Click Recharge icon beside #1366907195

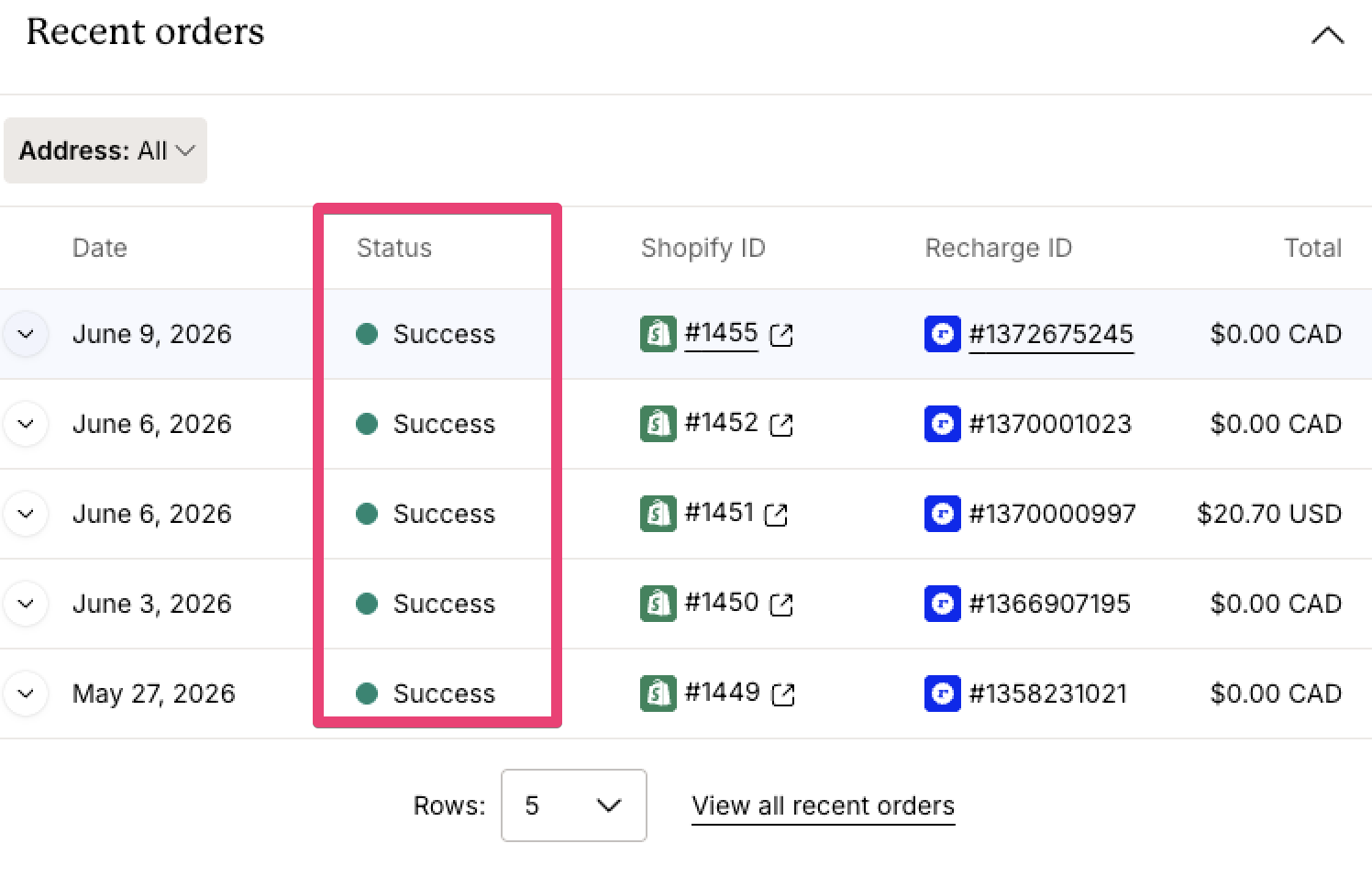[943, 604]
